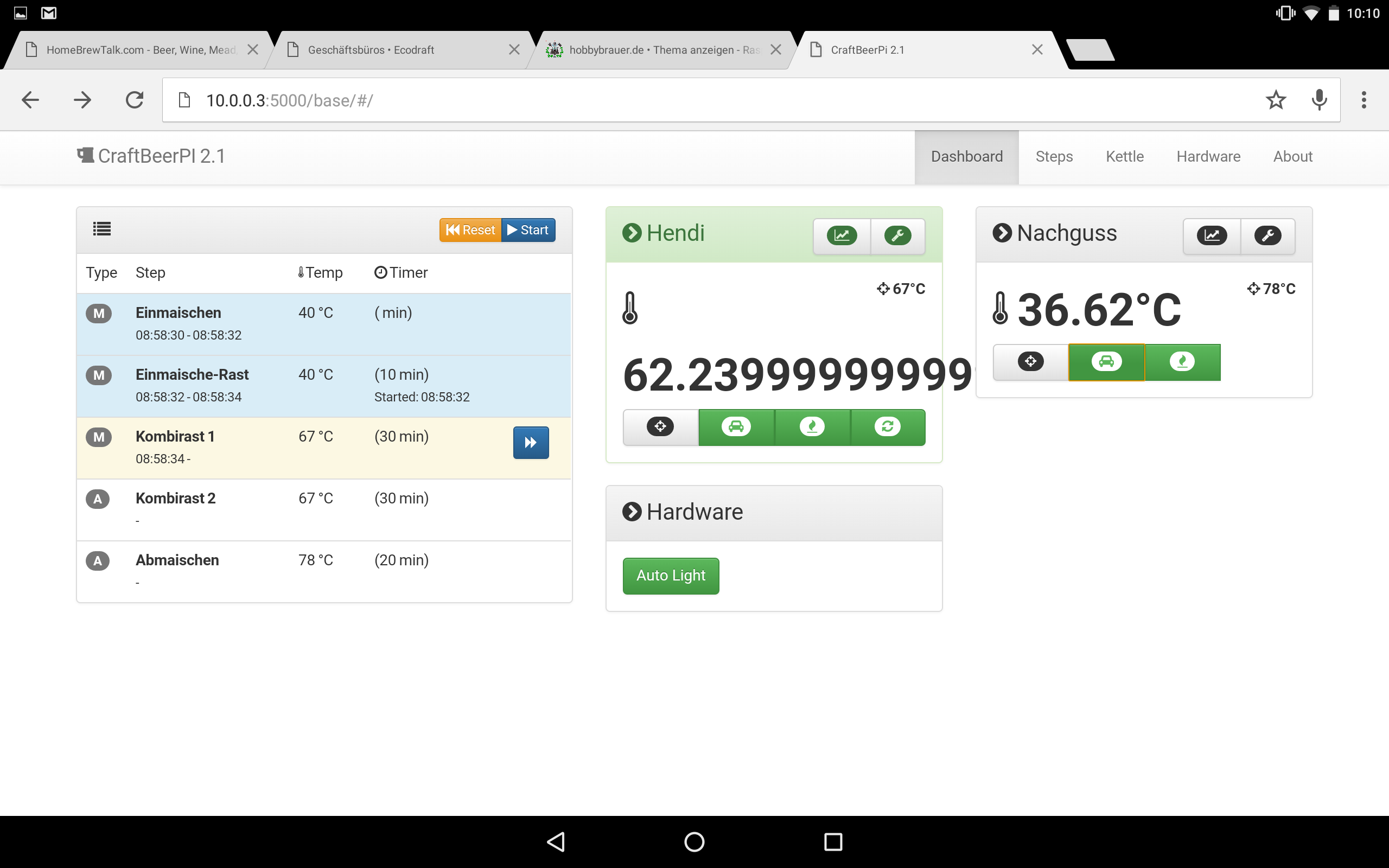The height and width of the screenshot is (868, 1389).
Task: Toggle Nachguss automatic mode car button
Action: point(1106,362)
